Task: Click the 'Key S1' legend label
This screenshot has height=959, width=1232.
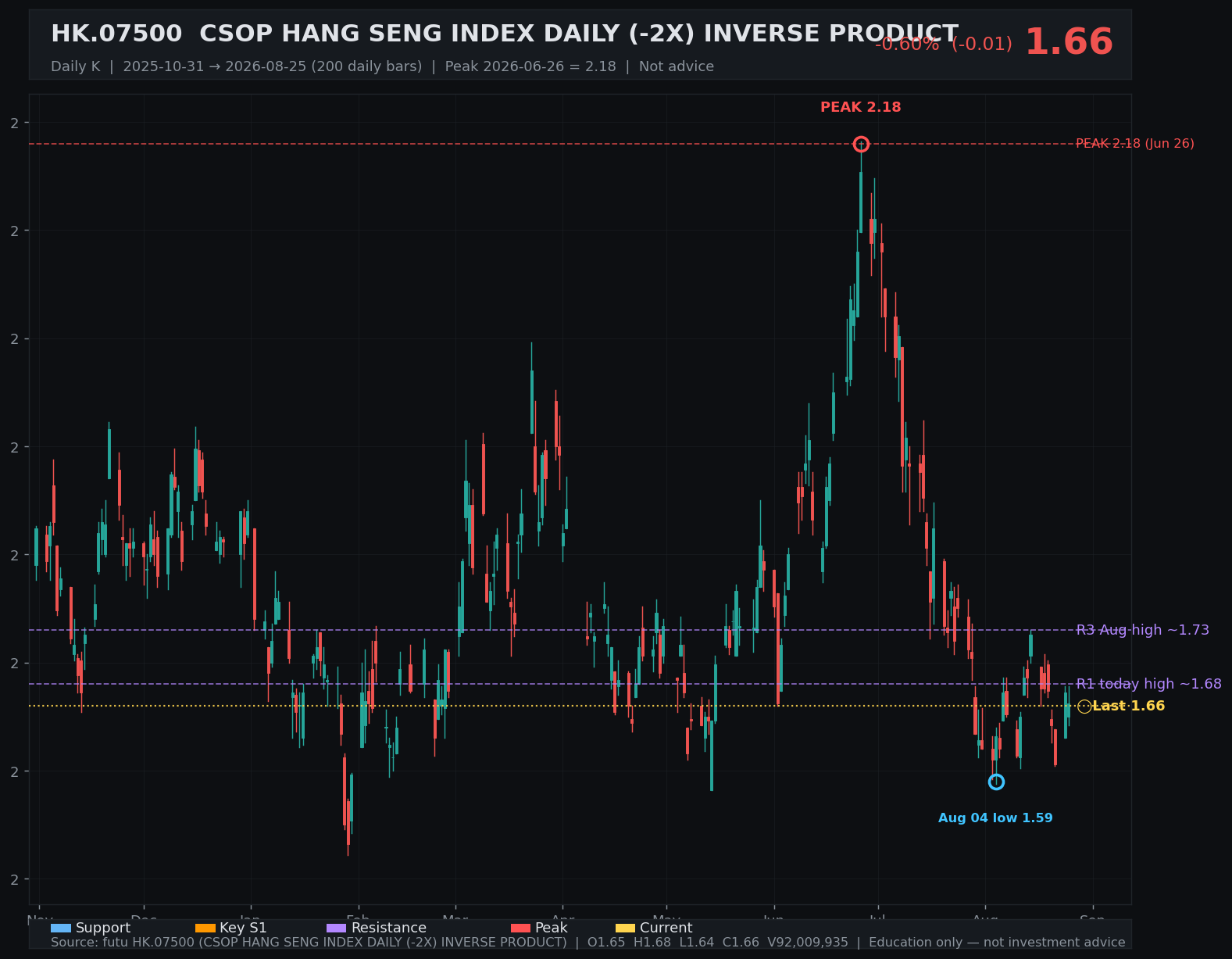Action: (x=243, y=928)
